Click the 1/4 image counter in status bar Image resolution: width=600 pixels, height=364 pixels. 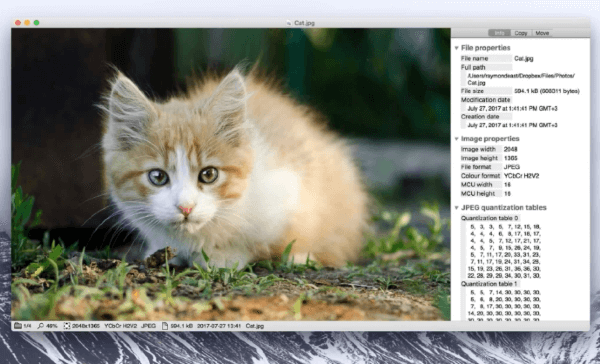(27, 326)
